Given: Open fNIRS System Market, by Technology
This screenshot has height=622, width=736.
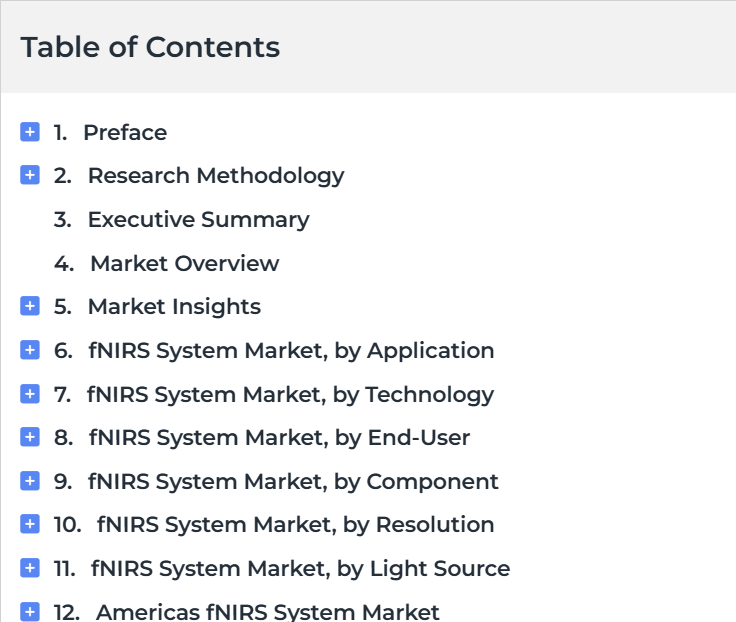Looking at the screenshot, I should pos(290,394).
